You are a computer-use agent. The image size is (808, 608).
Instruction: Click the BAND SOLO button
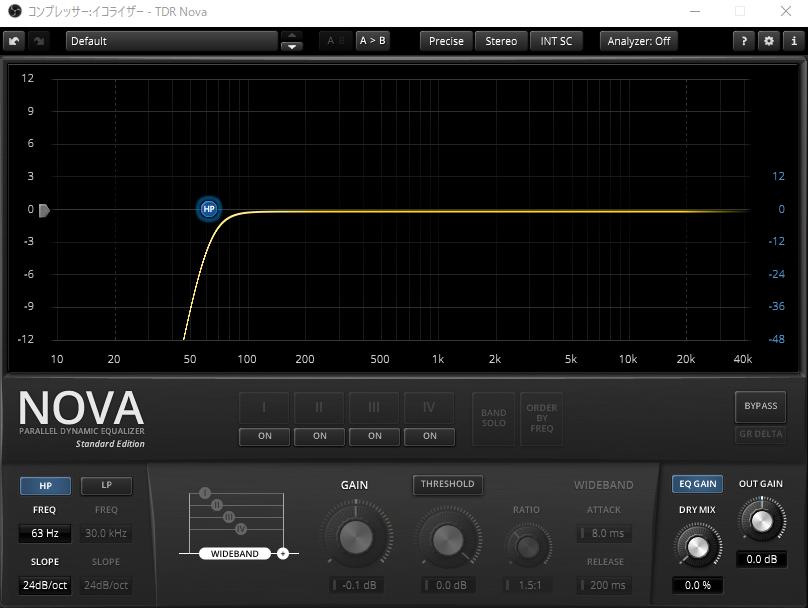pos(494,418)
